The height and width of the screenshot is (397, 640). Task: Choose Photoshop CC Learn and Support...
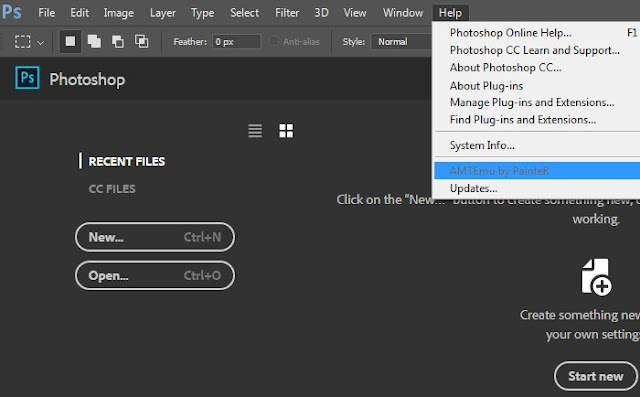point(537,50)
